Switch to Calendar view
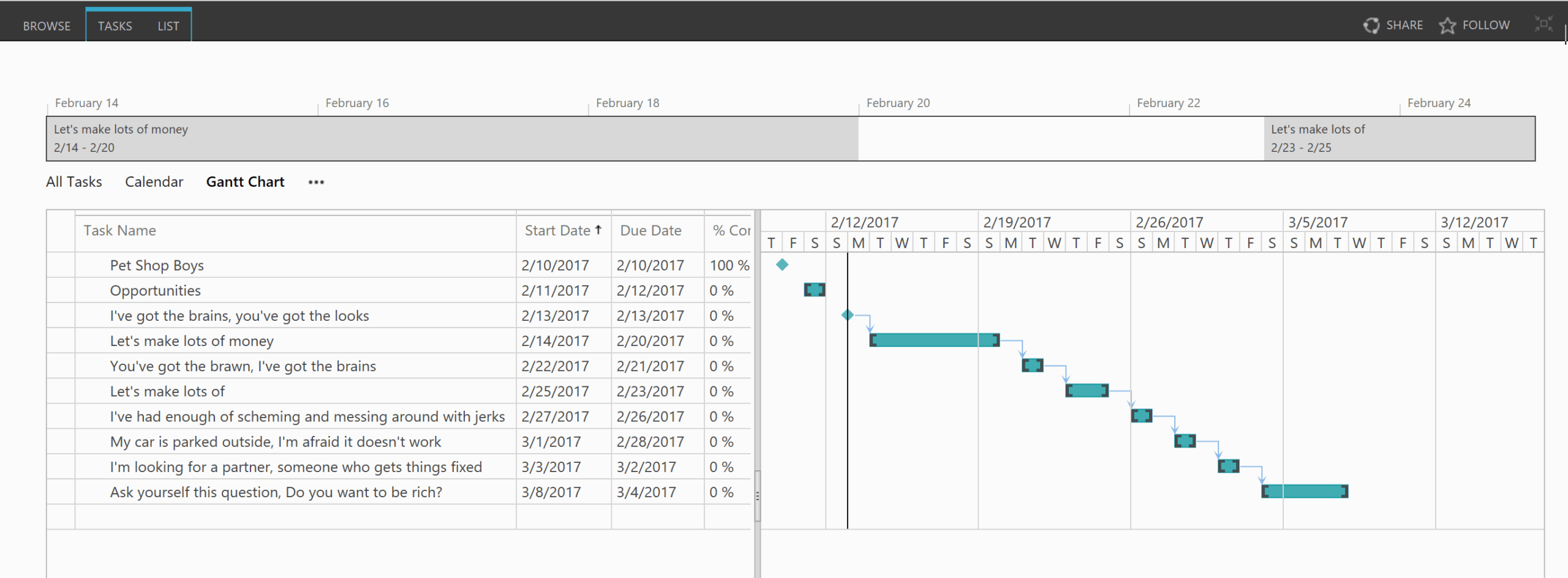This screenshot has width=1568, height=578. point(154,182)
